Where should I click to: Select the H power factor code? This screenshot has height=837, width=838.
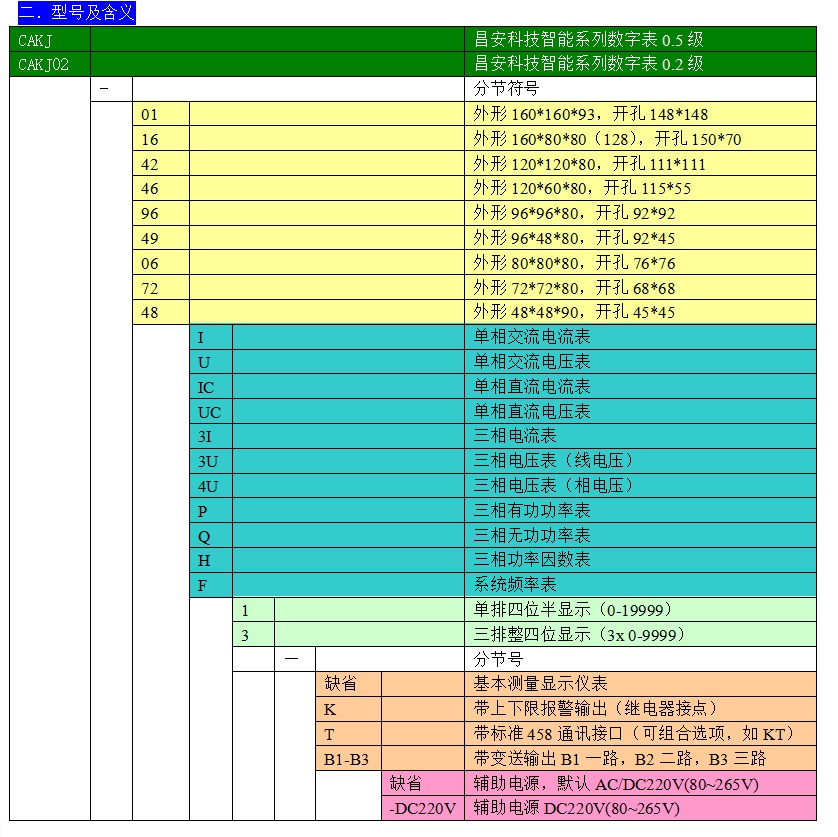(x=210, y=560)
